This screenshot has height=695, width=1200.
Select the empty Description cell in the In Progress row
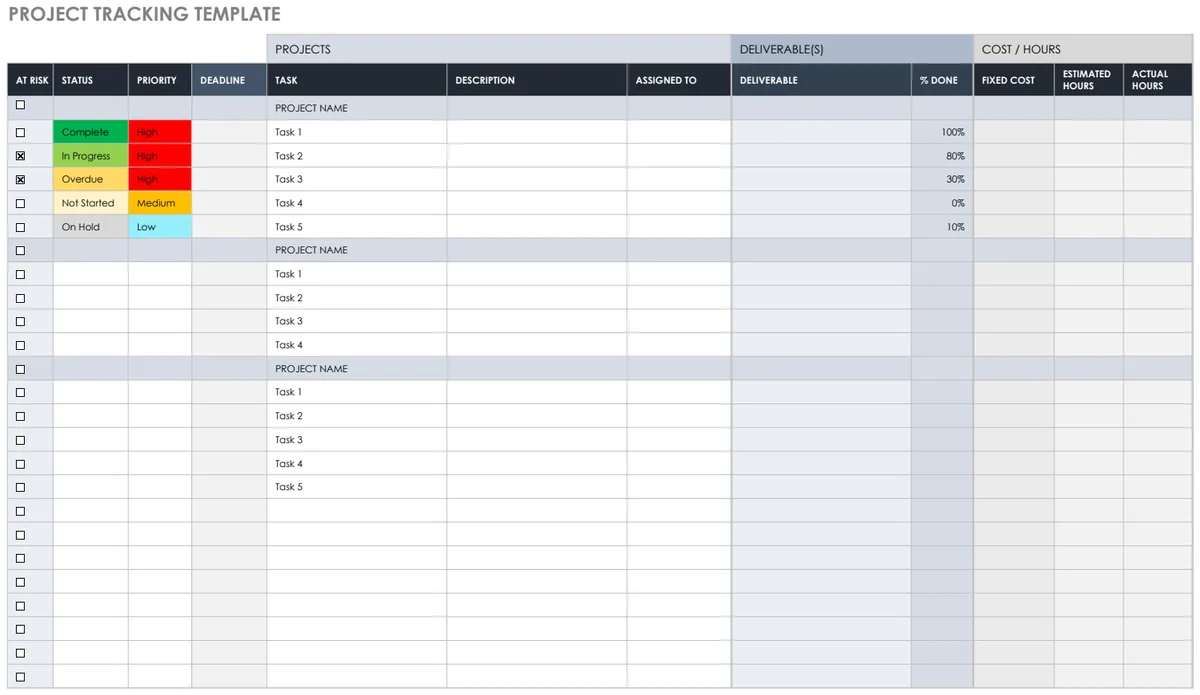(x=537, y=156)
